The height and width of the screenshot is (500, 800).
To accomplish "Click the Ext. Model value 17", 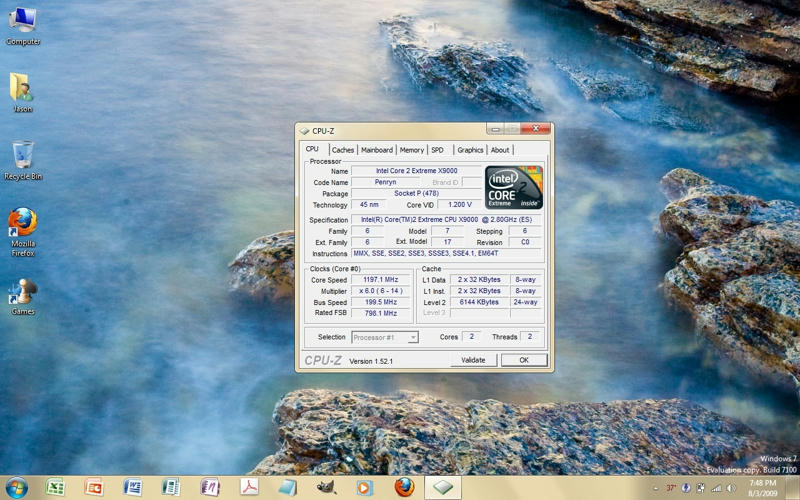I will coord(447,242).
